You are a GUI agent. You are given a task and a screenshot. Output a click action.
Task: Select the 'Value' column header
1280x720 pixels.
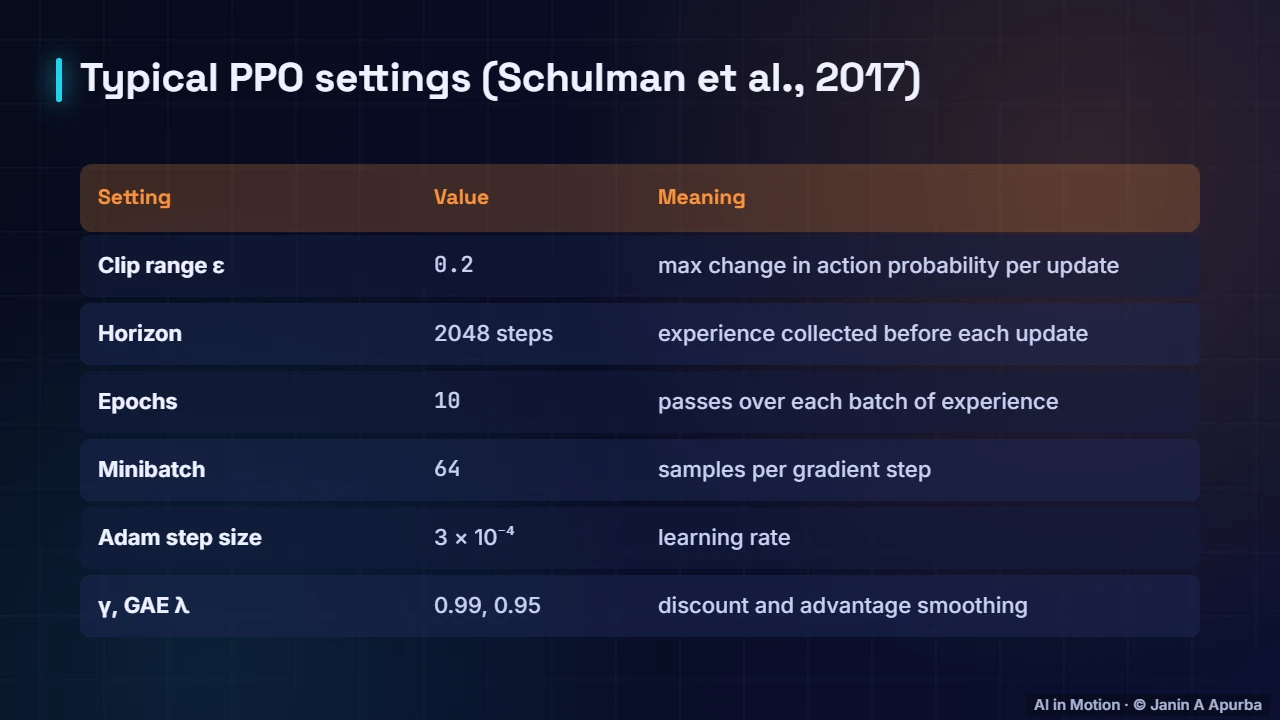[x=461, y=197]
